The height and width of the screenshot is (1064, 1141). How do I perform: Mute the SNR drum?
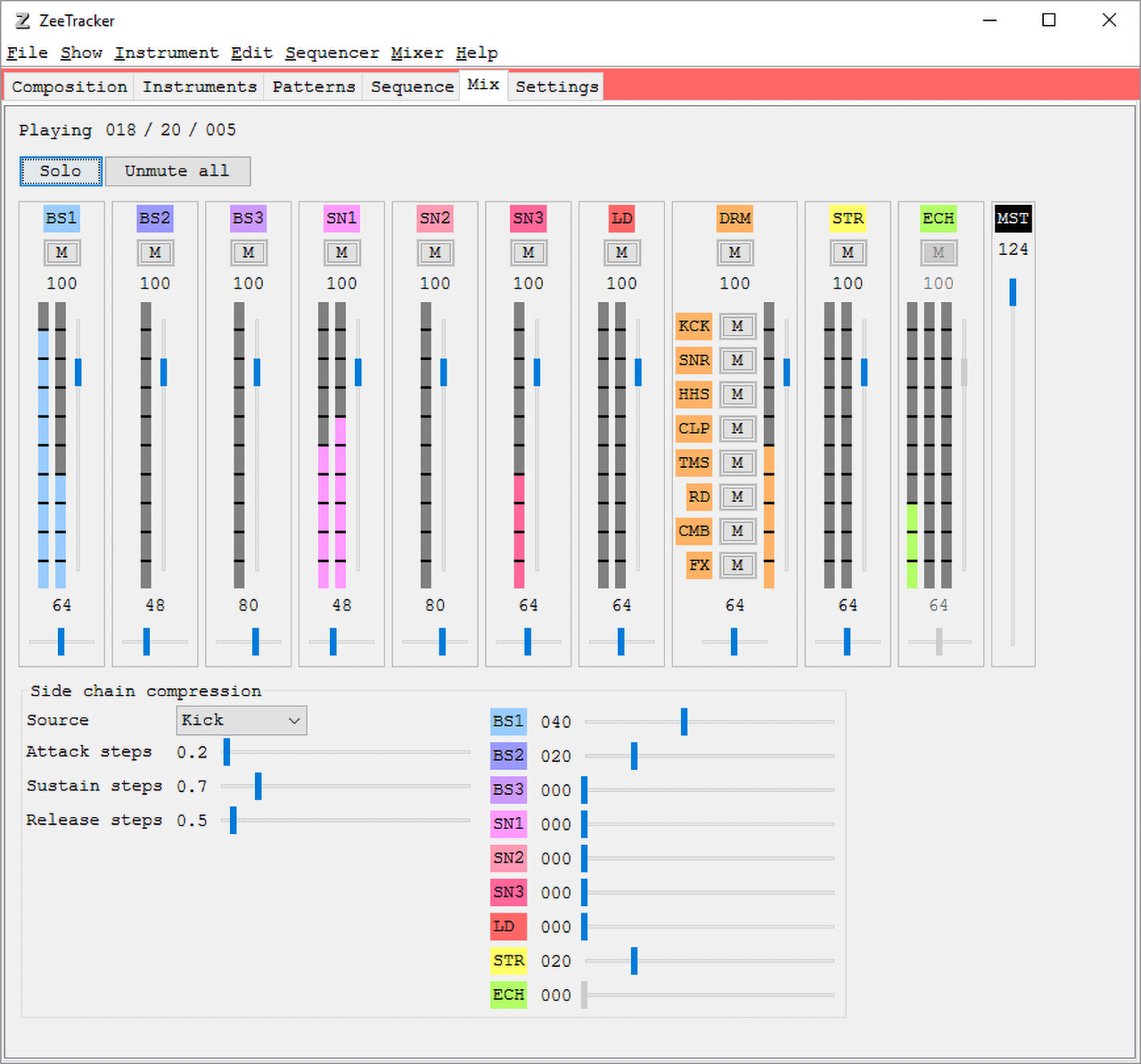737,360
